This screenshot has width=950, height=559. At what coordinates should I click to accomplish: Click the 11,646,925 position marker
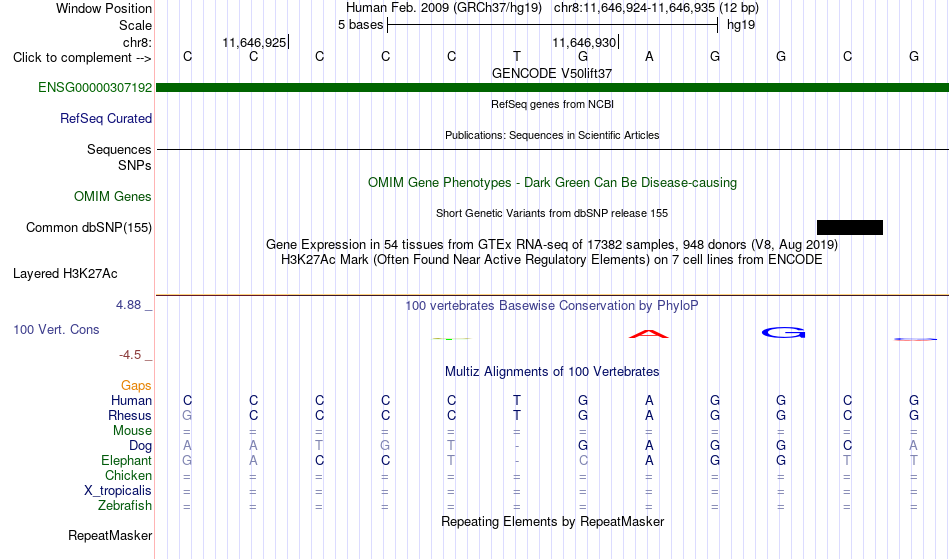pos(255,42)
